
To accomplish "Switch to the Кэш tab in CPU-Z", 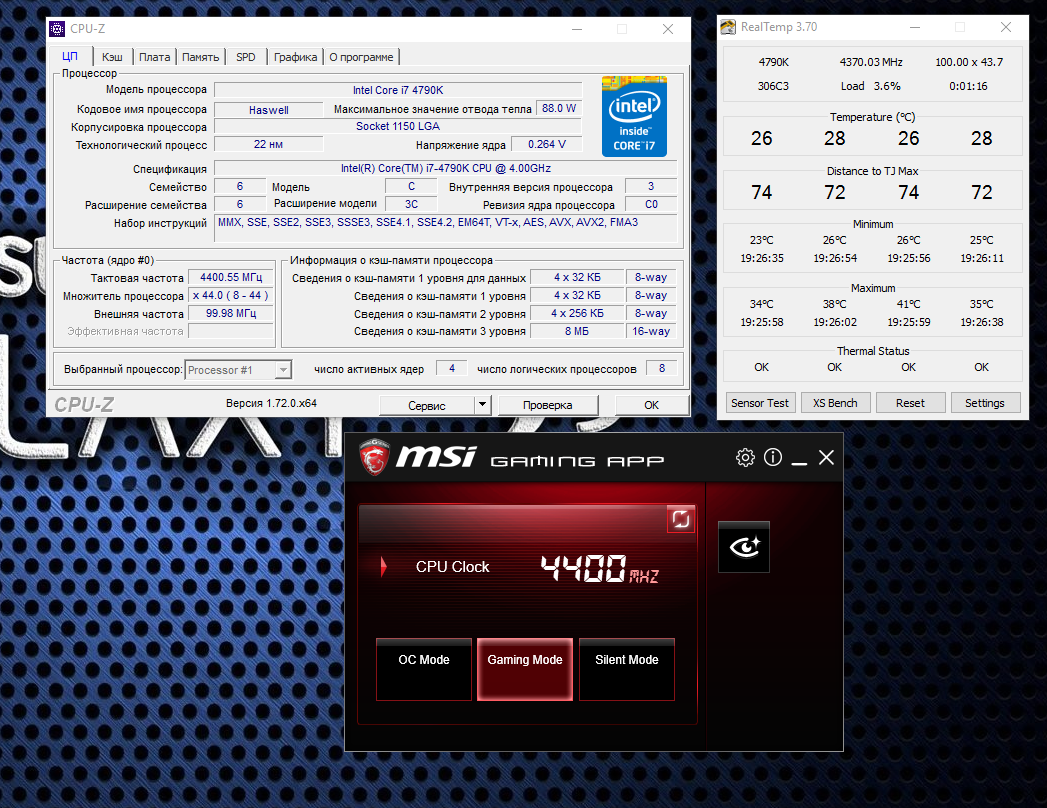I will point(112,57).
